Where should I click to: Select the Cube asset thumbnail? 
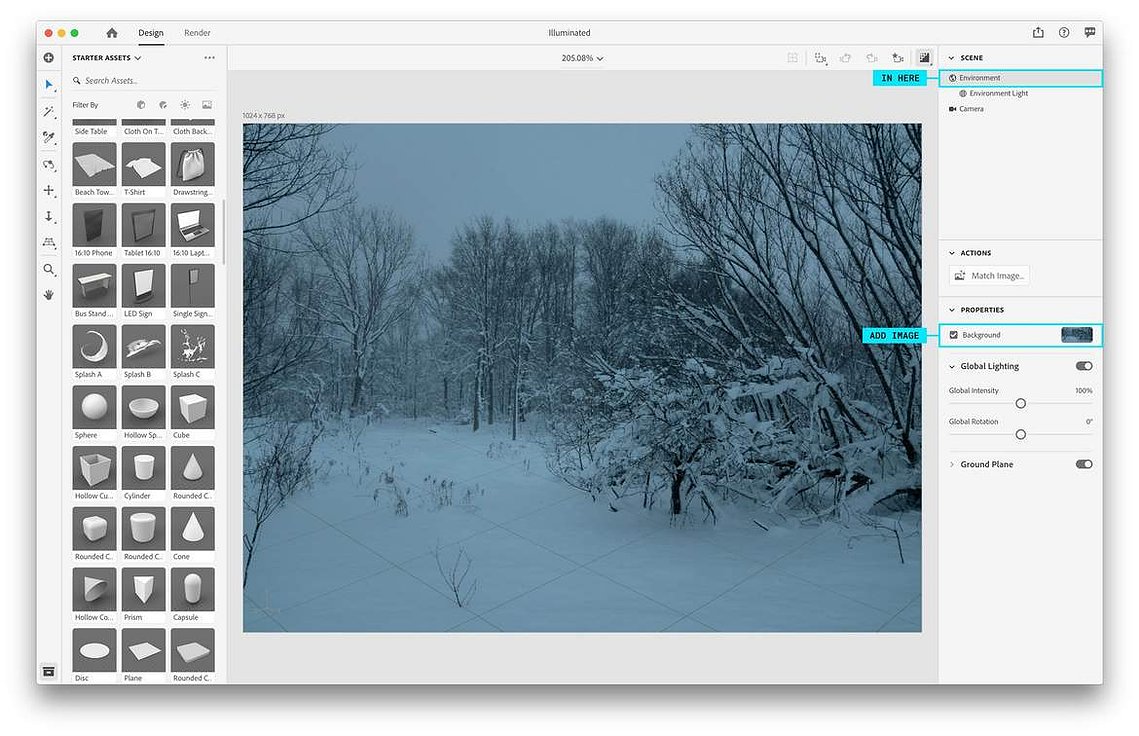pos(192,407)
